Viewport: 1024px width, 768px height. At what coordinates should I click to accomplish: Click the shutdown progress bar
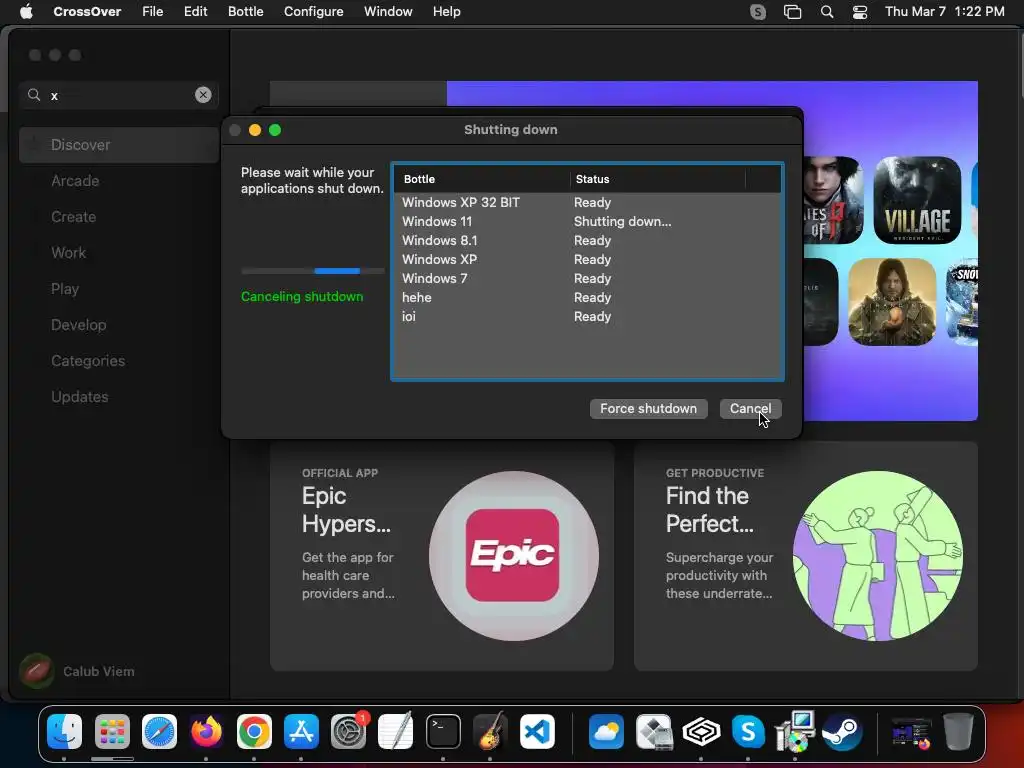313,271
